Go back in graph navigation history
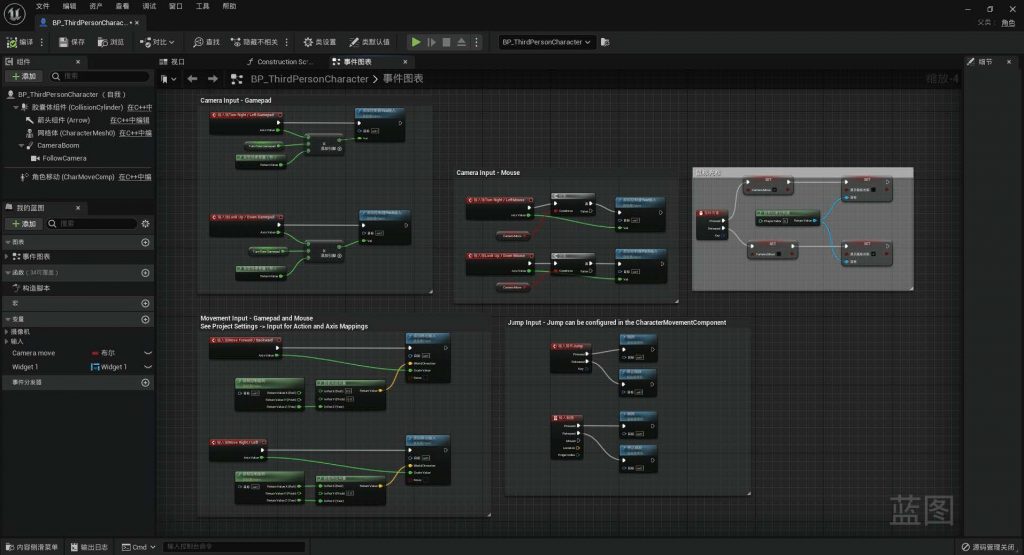This screenshot has height=555, width=1024. coord(192,78)
